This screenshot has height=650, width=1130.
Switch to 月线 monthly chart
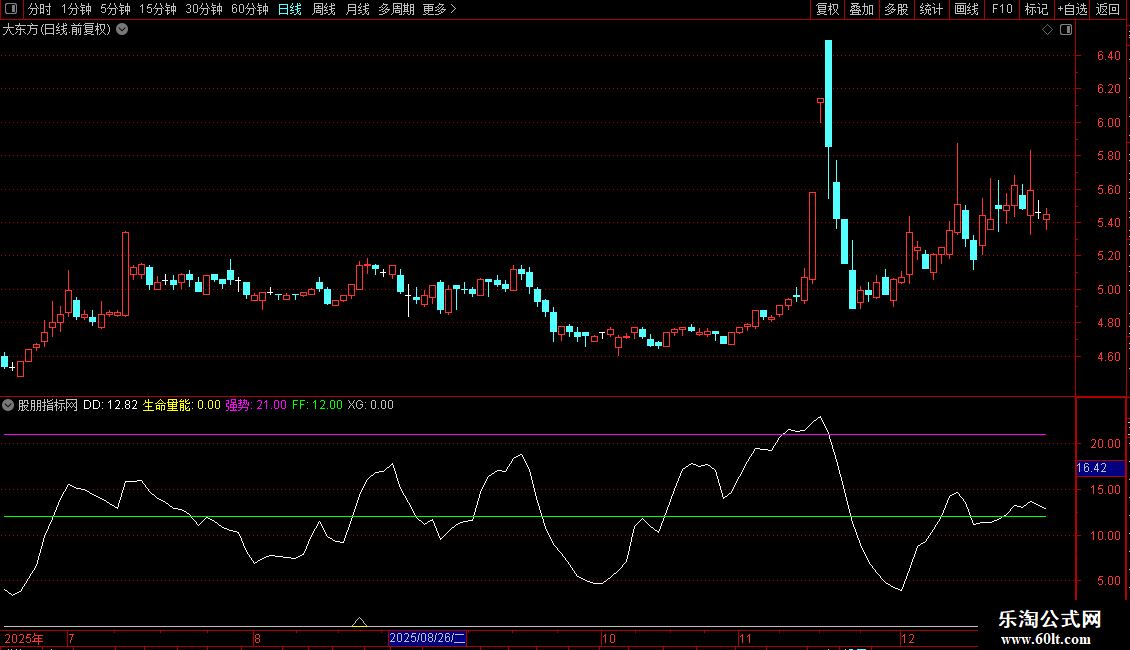(x=357, y=9)
